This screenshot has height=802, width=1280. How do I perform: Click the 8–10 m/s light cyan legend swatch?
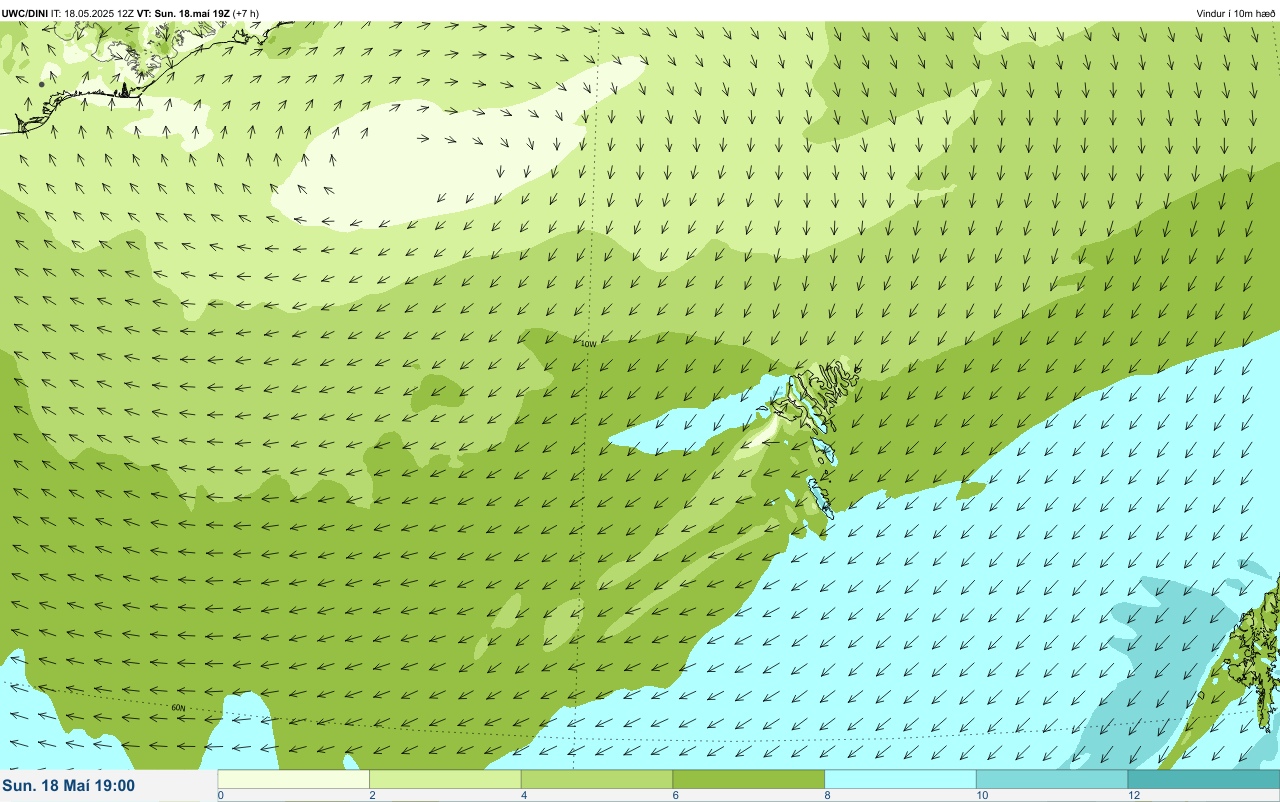click(x=900, y=779)
